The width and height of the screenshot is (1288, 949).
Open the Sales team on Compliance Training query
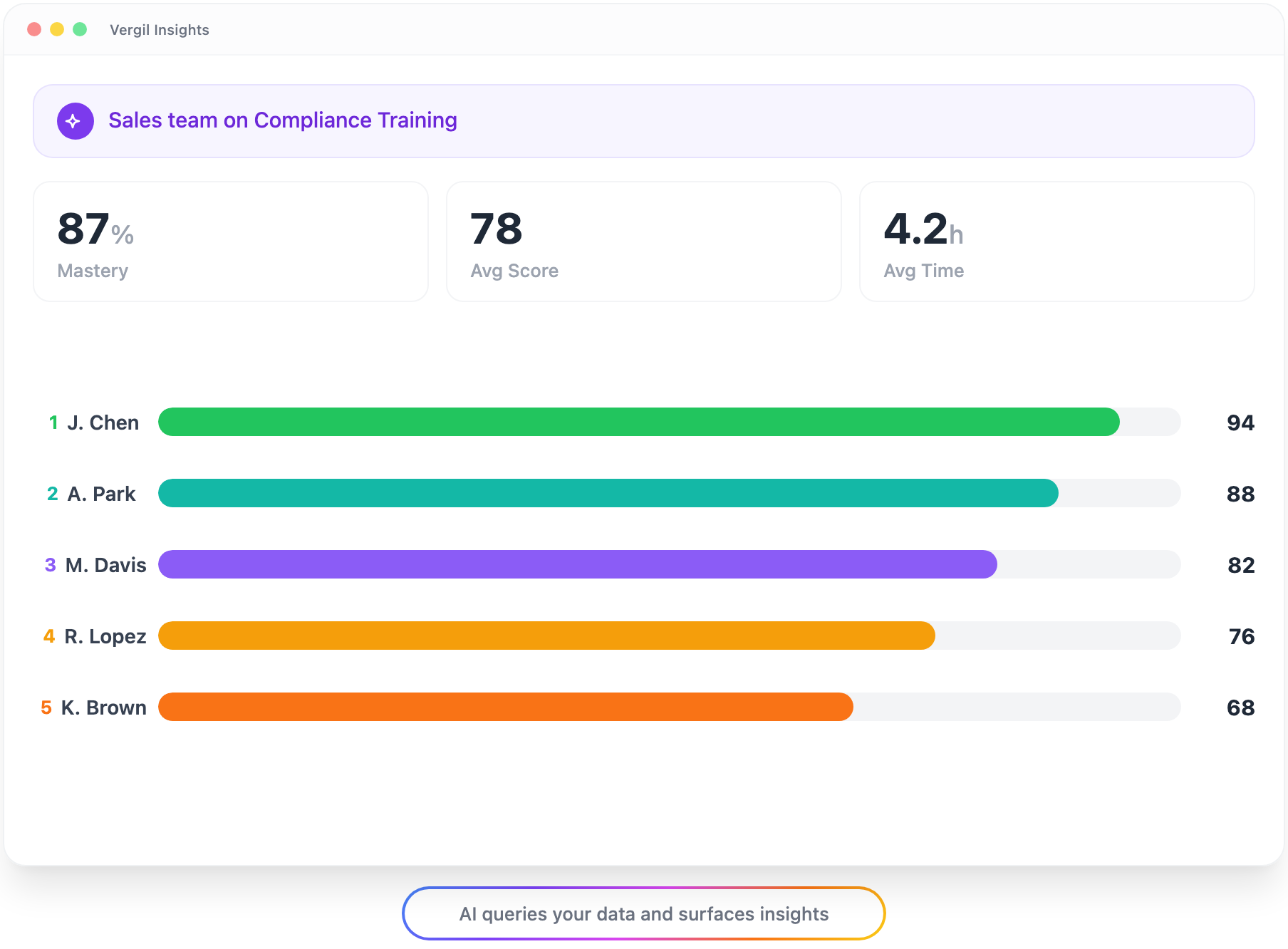(x=283, y=120)
